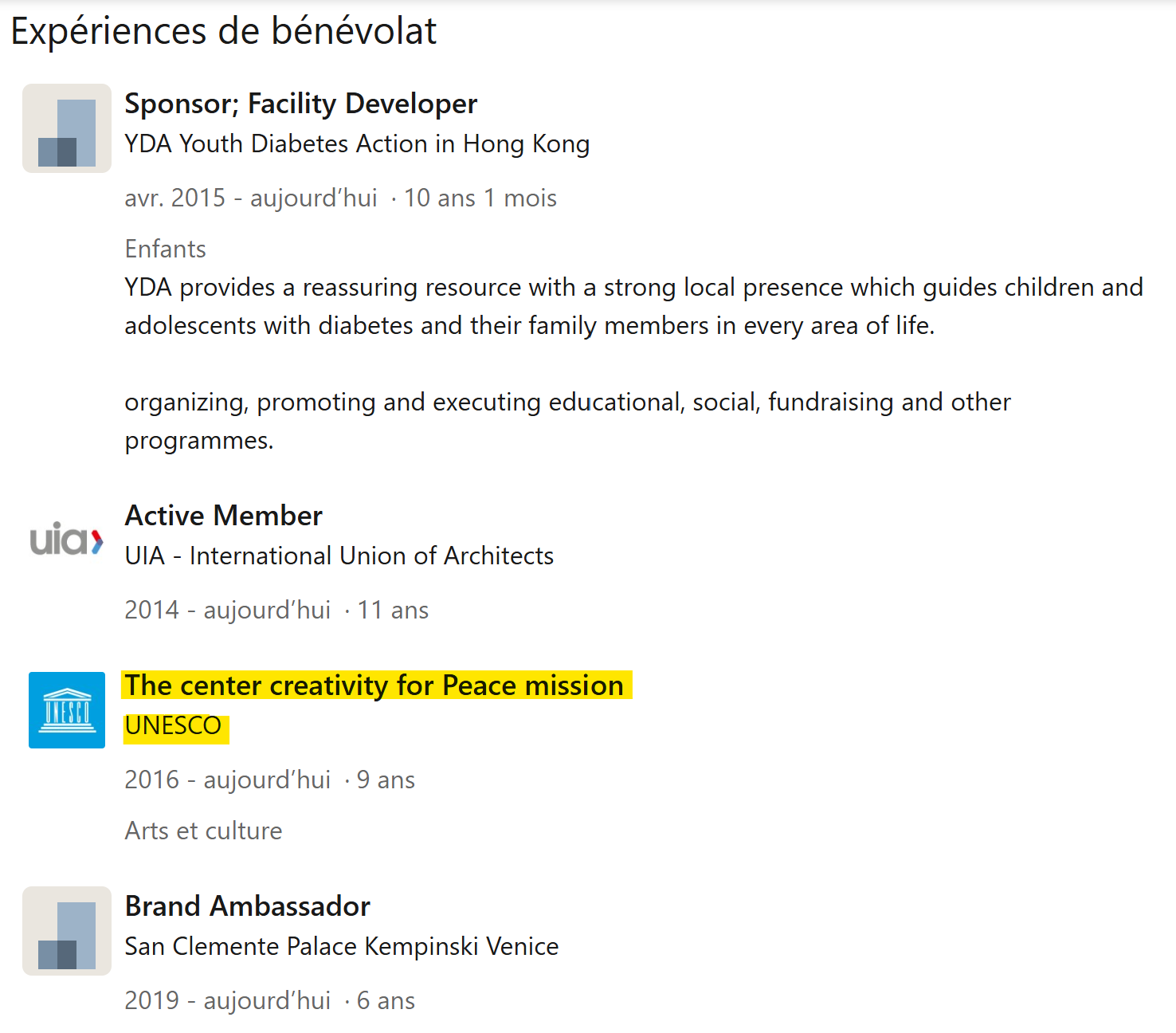Image resolution: width=1176 pixels, height=1033 pixels.
Task: Click the San Clemente Palace placeholder logo
Action: click(x=67, y=931)
